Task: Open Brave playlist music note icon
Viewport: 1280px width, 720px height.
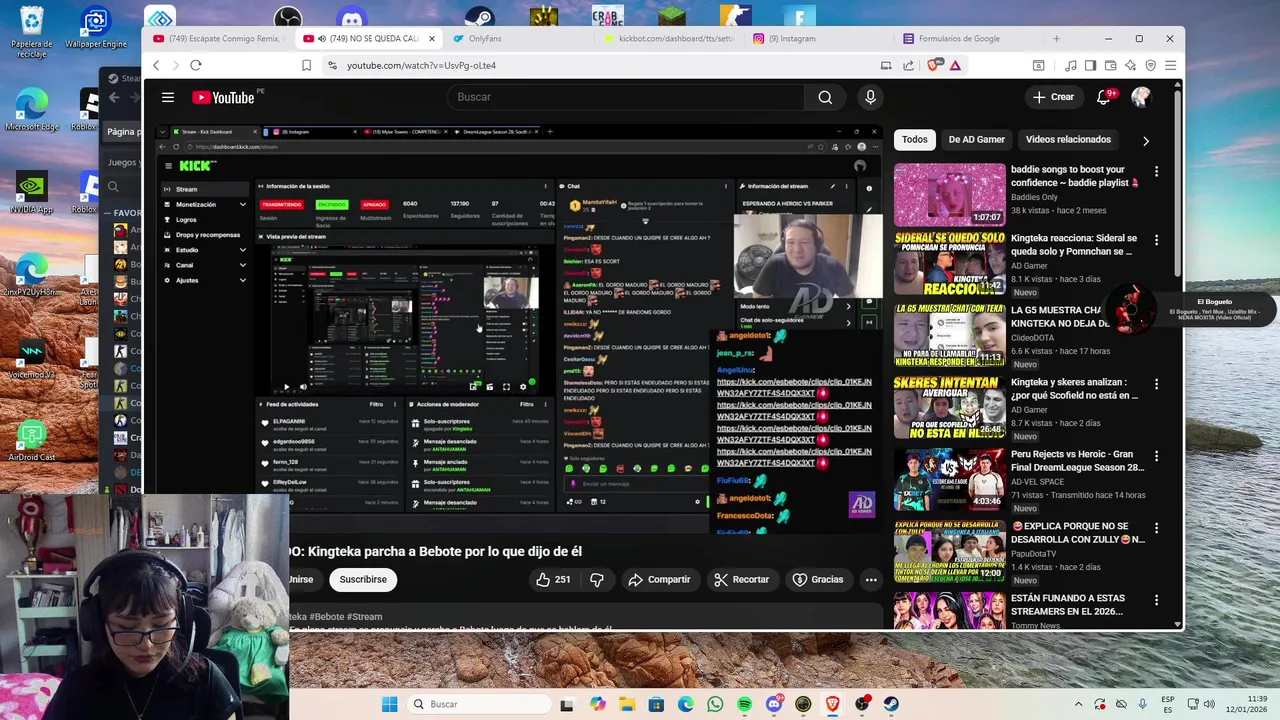Action: 1071,65
